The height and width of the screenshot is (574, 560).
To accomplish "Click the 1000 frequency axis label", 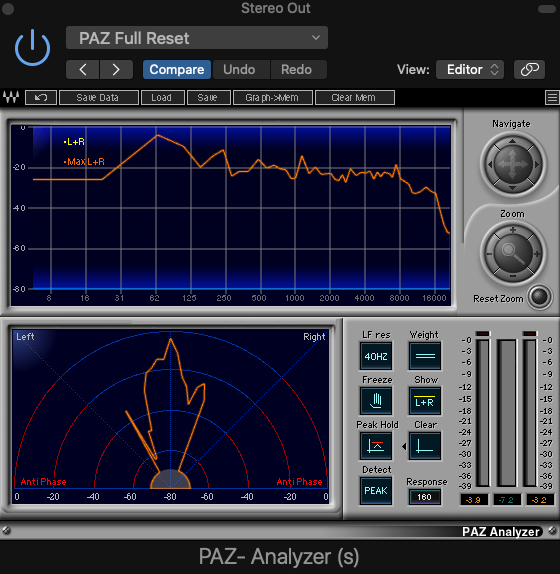I will pyautogui.click(x=295, y=298).
